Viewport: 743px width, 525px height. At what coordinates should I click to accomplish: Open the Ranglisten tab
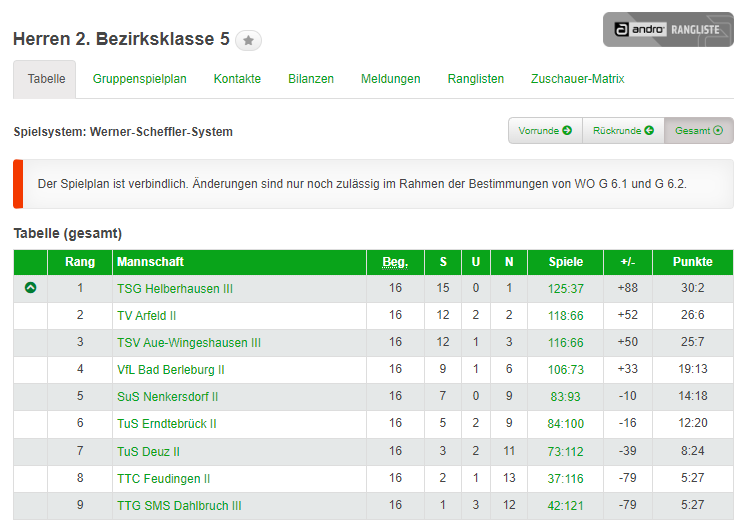pos(476,79)
